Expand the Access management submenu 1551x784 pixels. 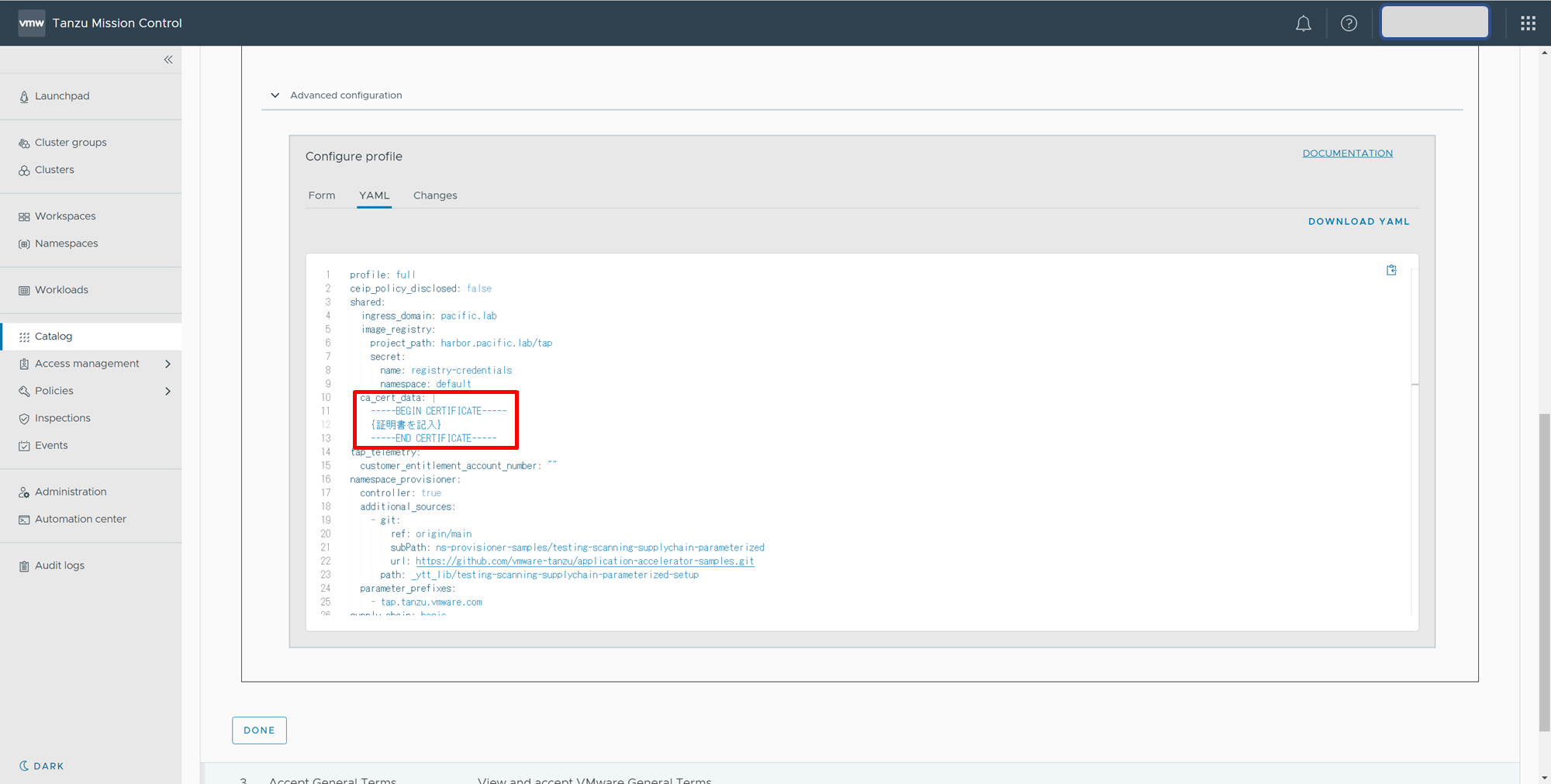click(168, 364)
